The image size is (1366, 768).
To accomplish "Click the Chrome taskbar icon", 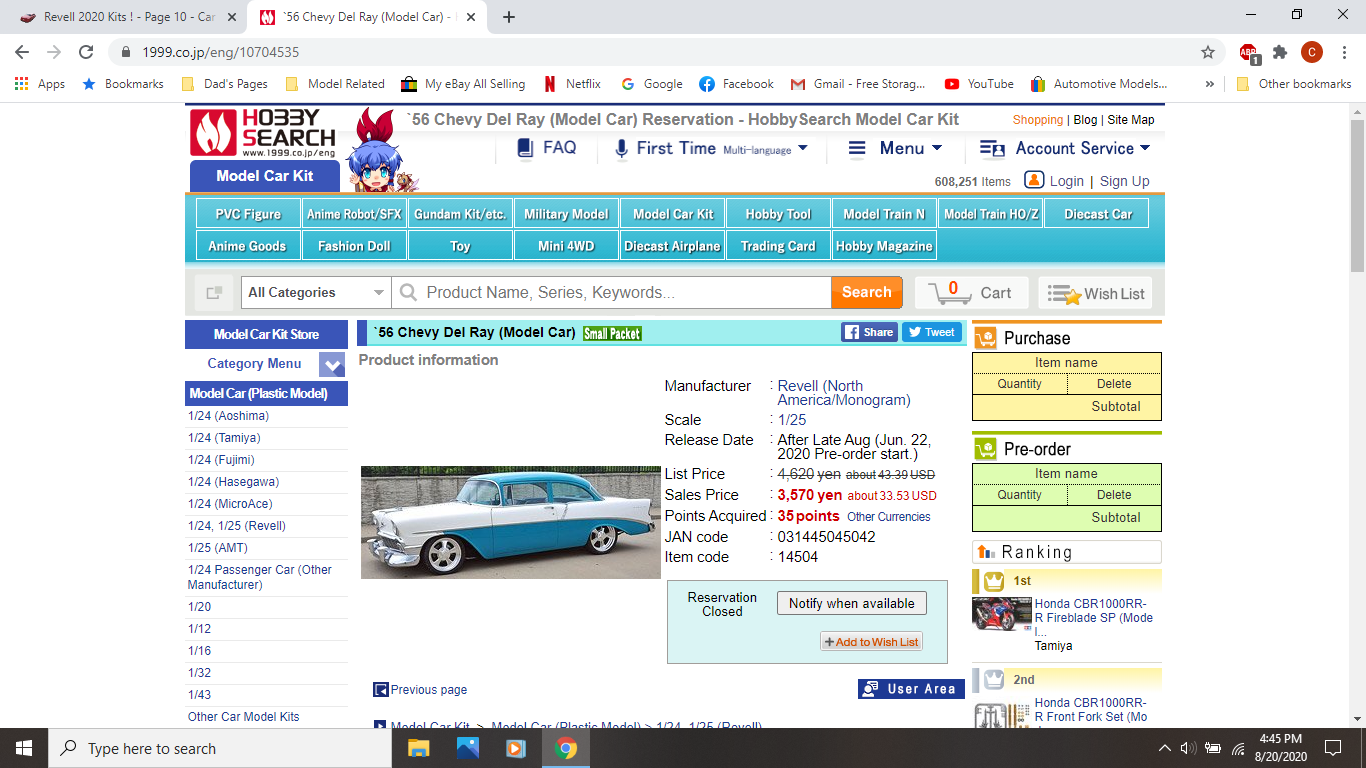I will coord(566,748).
